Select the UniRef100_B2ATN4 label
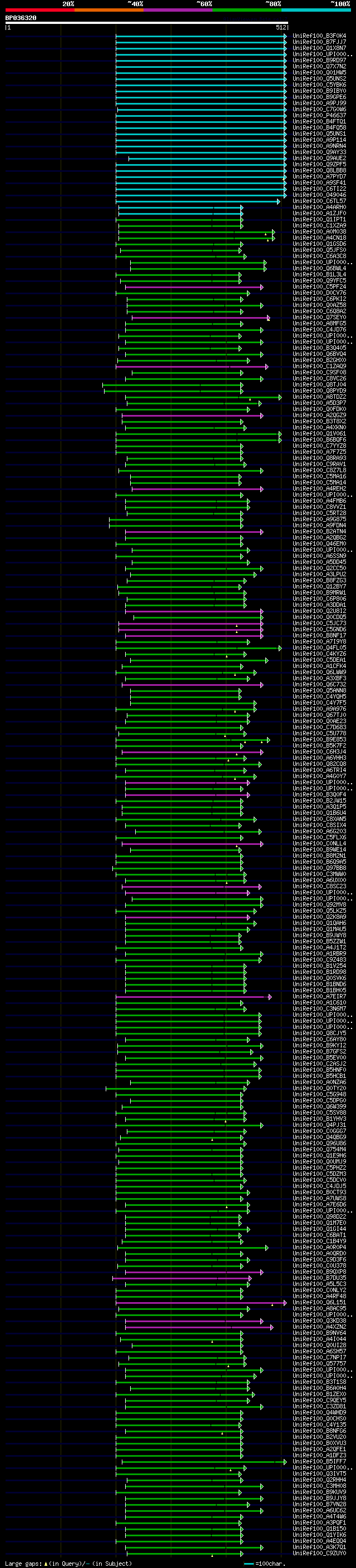Viewport: 356px width, 1568px height. [x=319, y=531]
